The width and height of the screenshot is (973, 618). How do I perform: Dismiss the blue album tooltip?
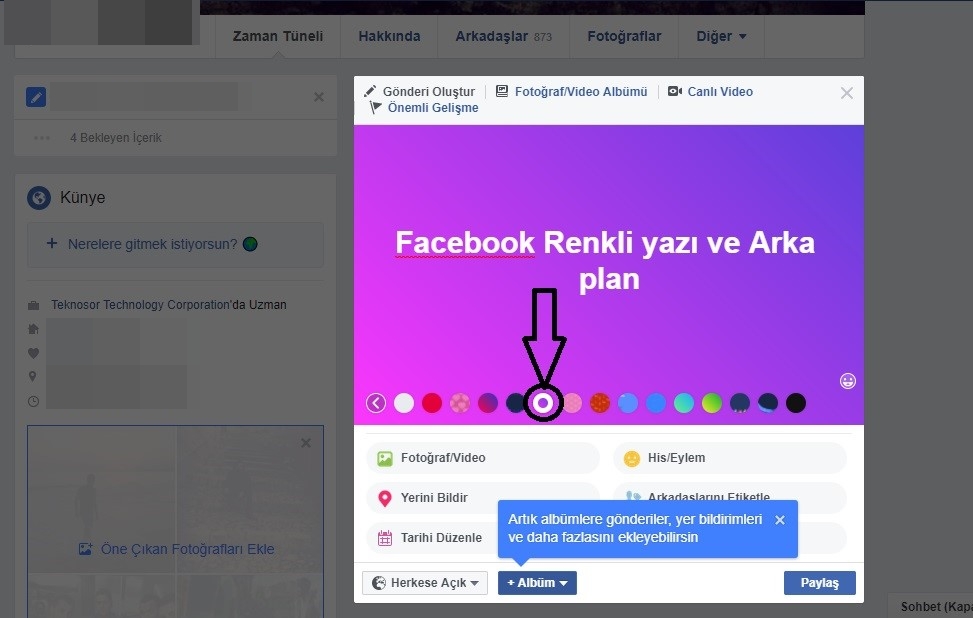coord(780,520)
